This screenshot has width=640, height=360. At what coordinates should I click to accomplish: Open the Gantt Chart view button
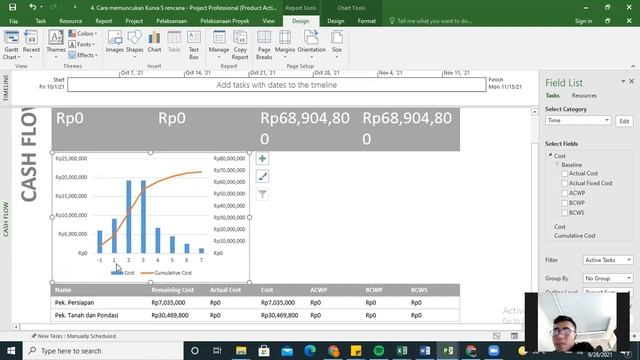(x=11, y=45)
